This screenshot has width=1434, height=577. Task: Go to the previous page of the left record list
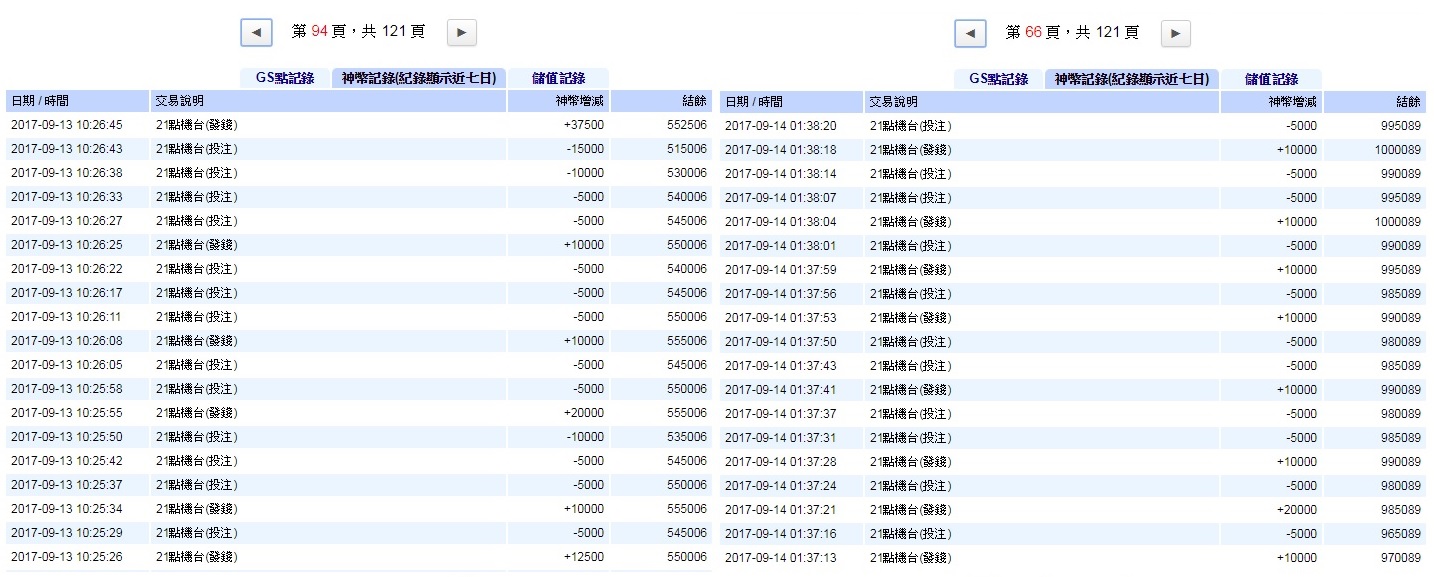(256, 31)
